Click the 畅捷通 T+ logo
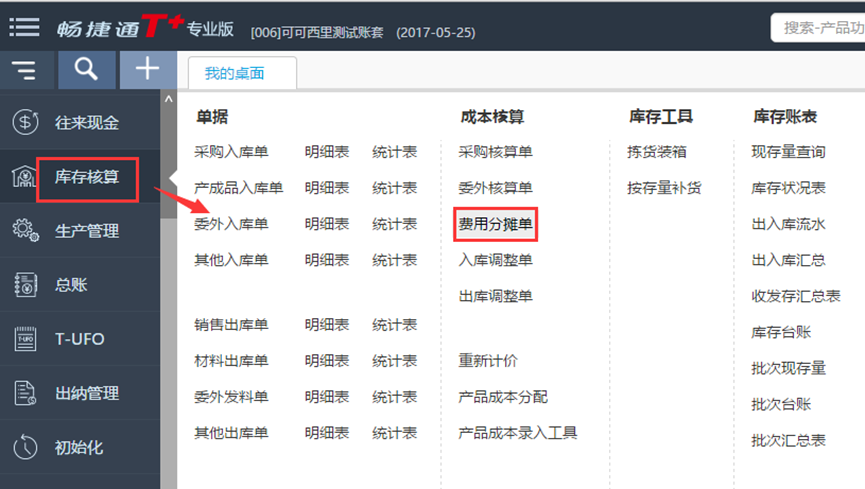The width and height of the screenshot is (865, 489). point(120,26)
